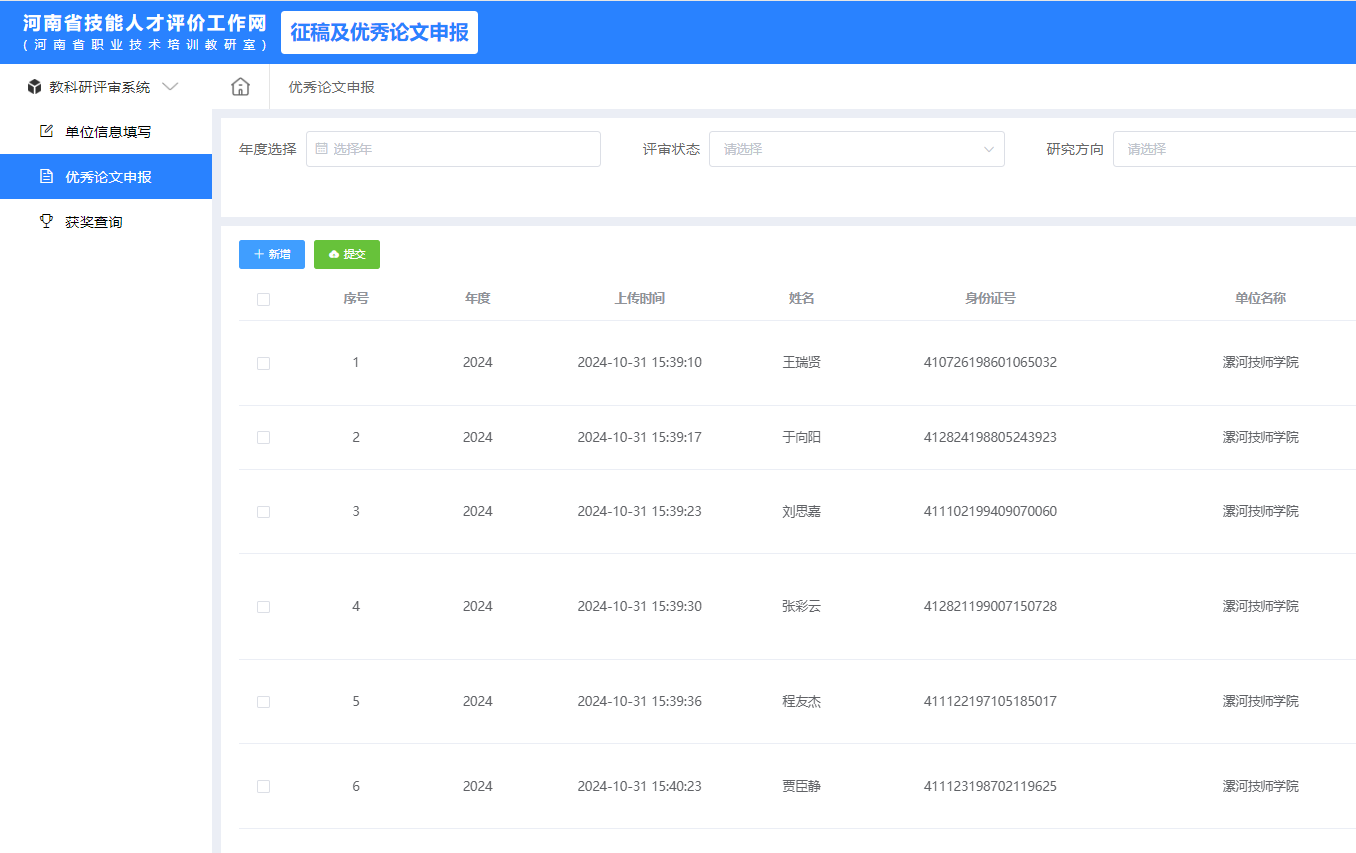Click the name cell 王瑞贤
This screenshot has width=1356, height=853.
[801, 362]
